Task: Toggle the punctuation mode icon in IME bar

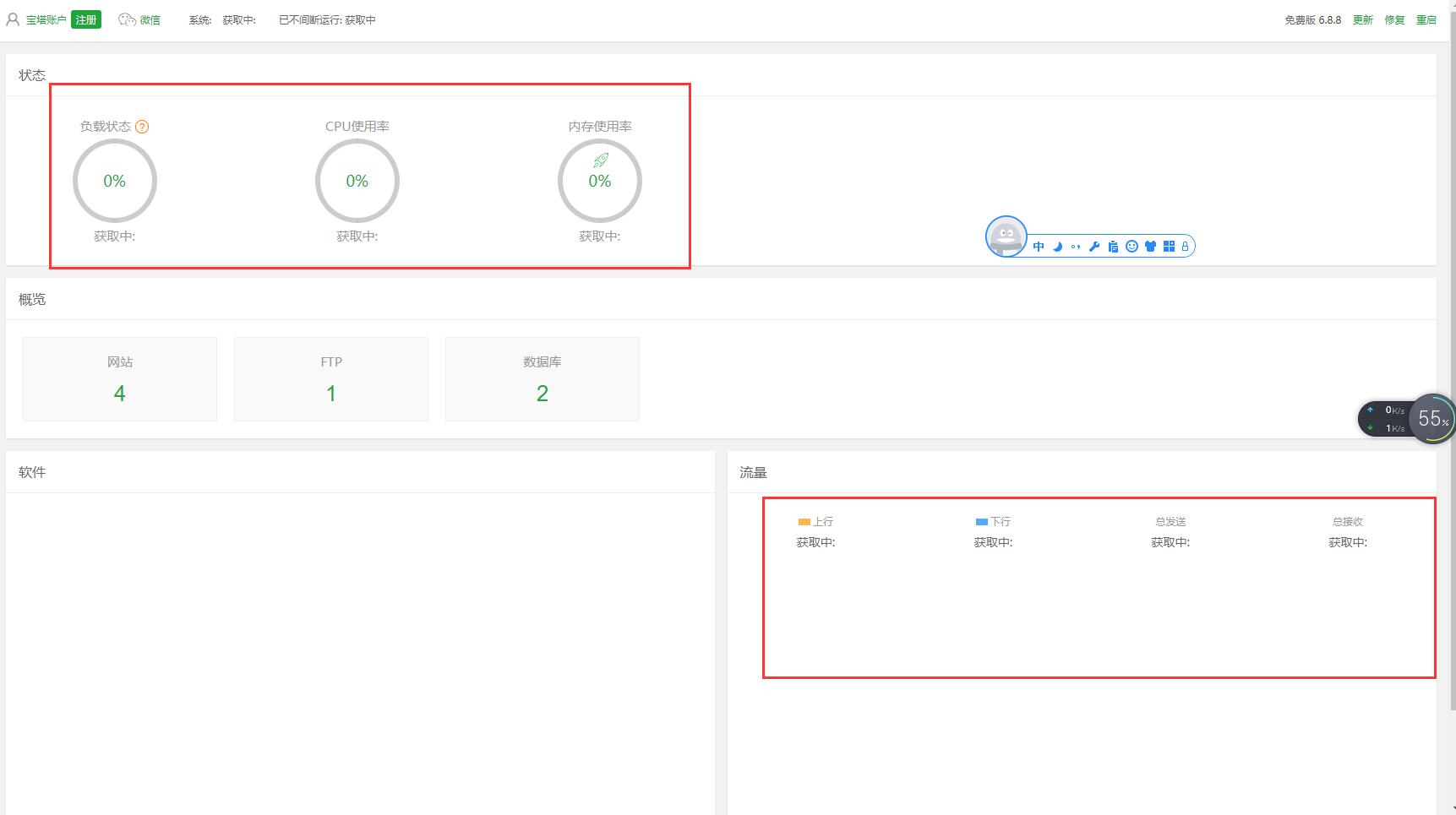Action: (1076, 247)
